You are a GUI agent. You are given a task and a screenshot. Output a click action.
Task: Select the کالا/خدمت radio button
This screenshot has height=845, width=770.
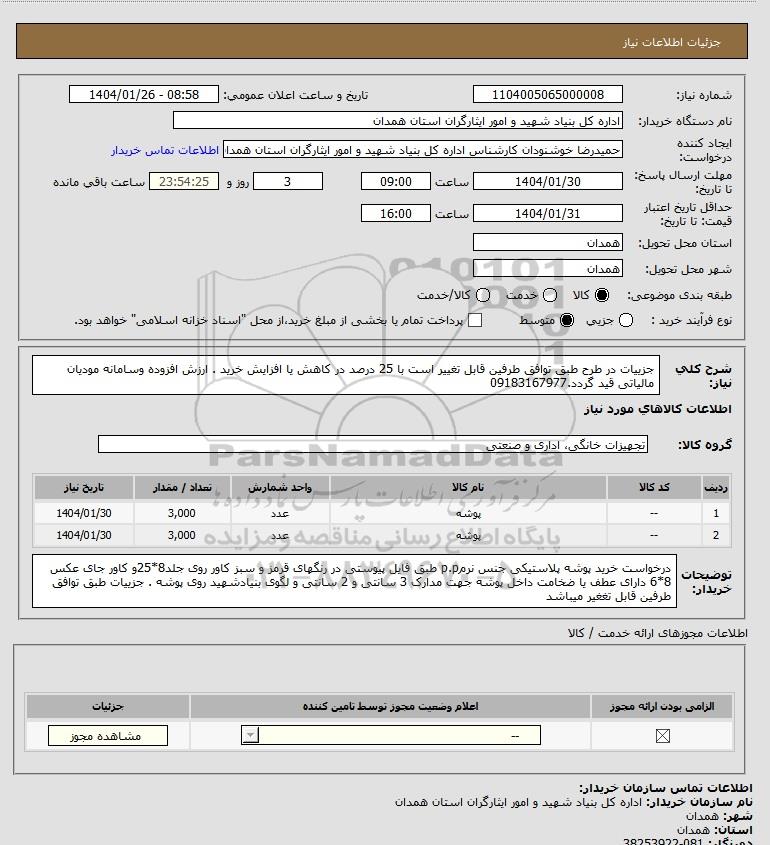483,295
